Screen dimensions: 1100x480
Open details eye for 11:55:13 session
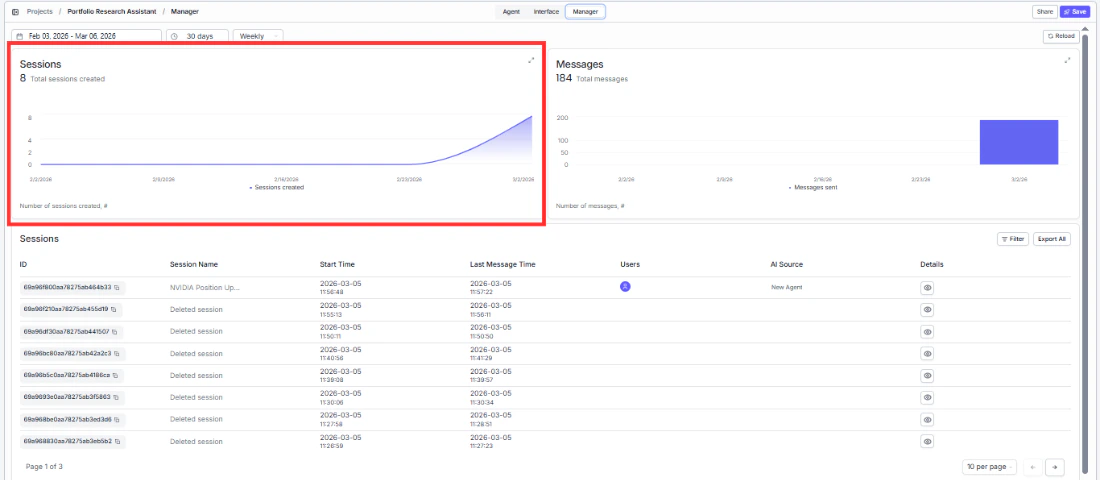tap(927, 309)
